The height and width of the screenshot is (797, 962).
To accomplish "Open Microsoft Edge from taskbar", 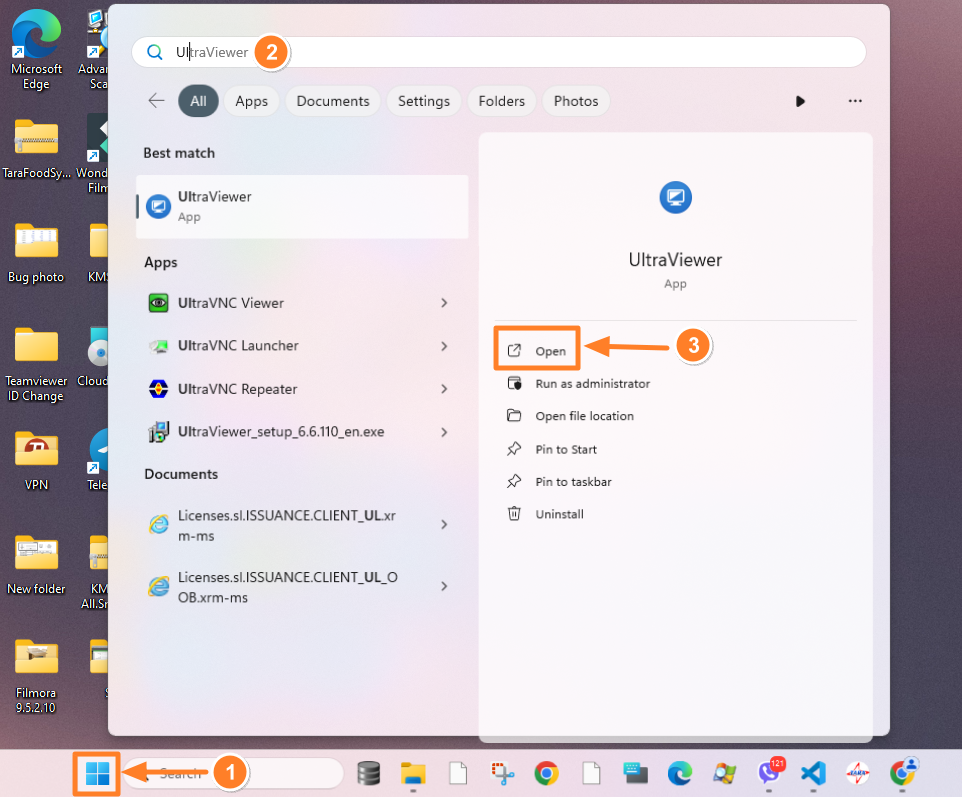I will click(680, 773).
